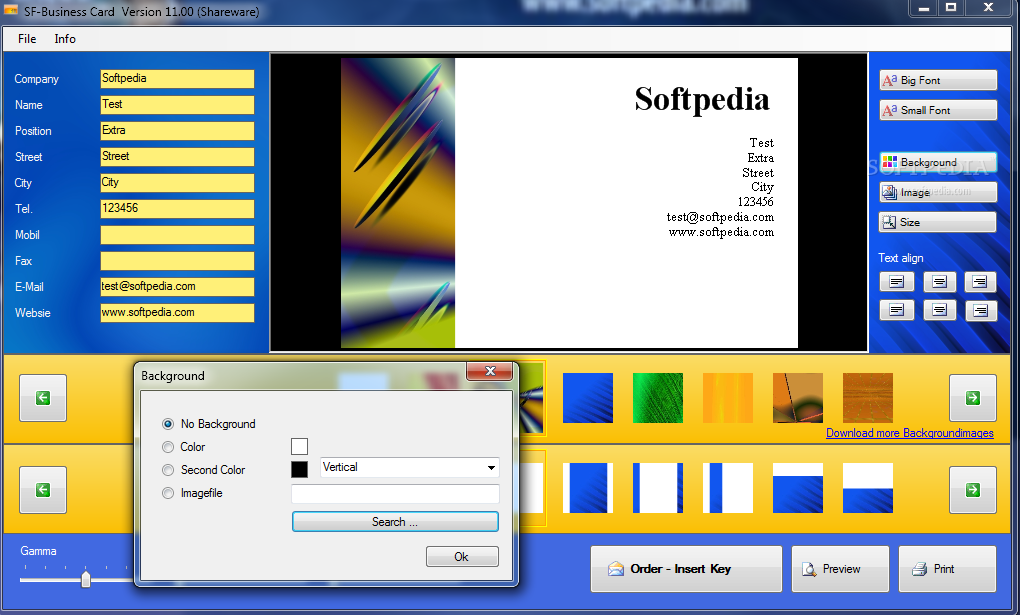Viewport: 1020px width, 615px height.
Task: Choose layout with large blue bottom area
Action: pyautogui.click(x=798, y=488)
